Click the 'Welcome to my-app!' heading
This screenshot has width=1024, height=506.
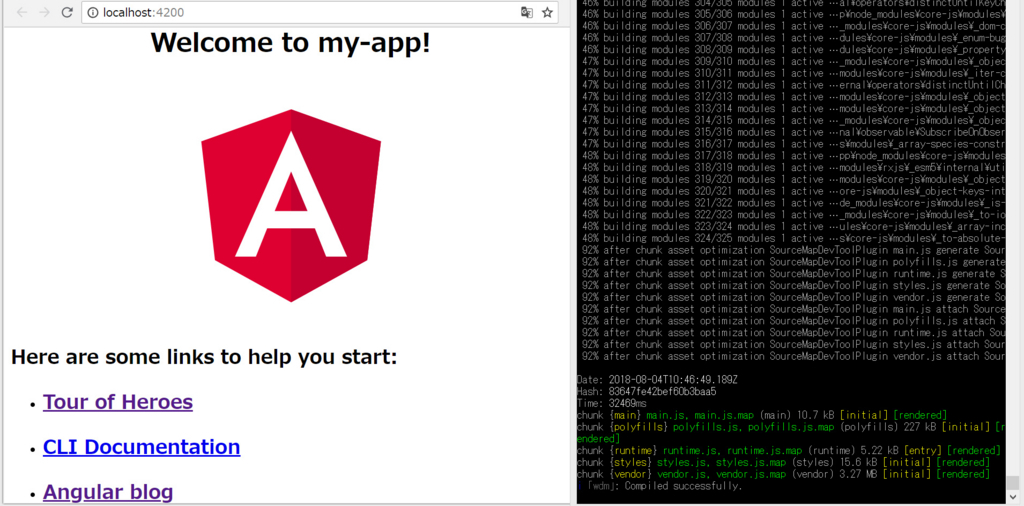[291, 42]
